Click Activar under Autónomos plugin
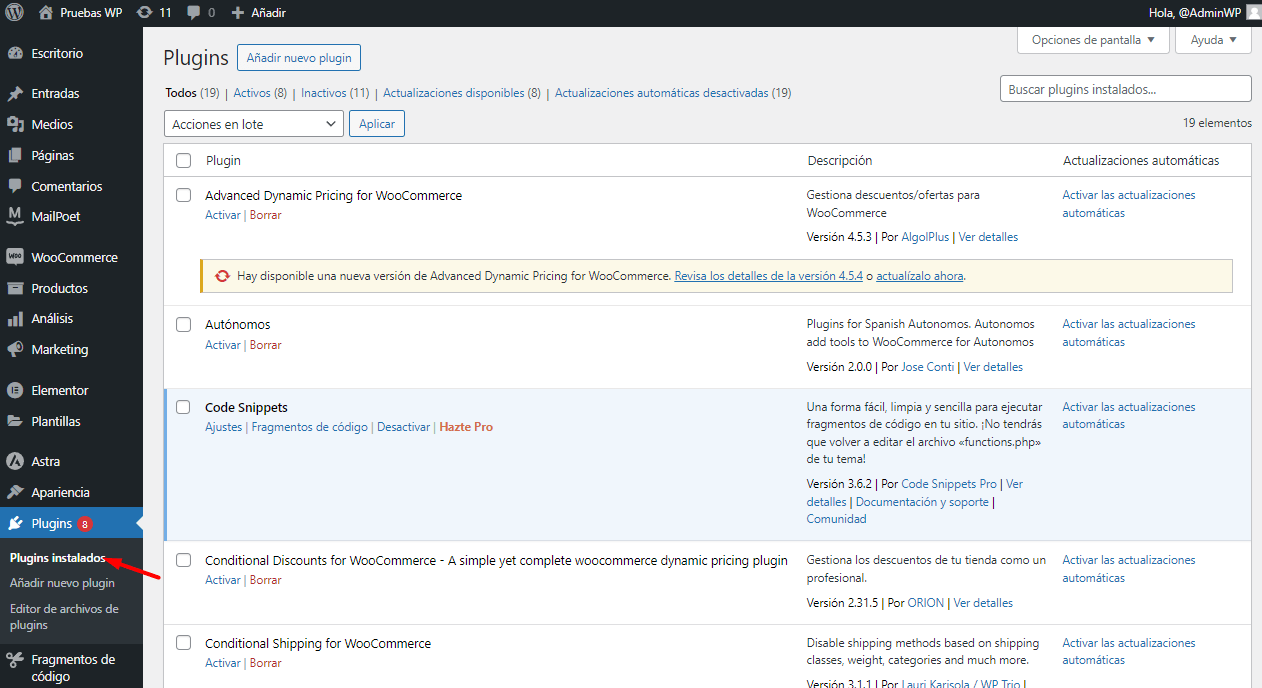The image size is (1262, 688). (x=223, y=345)
